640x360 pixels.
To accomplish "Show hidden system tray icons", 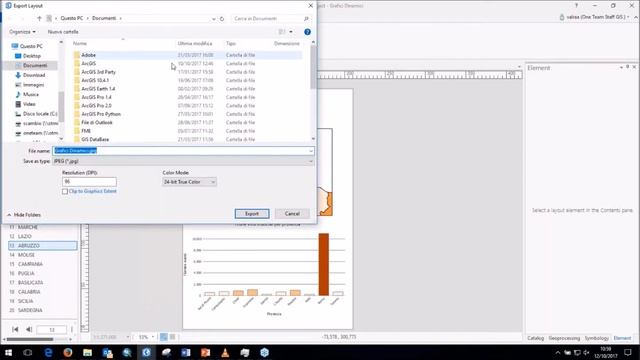I will [558, 353].
